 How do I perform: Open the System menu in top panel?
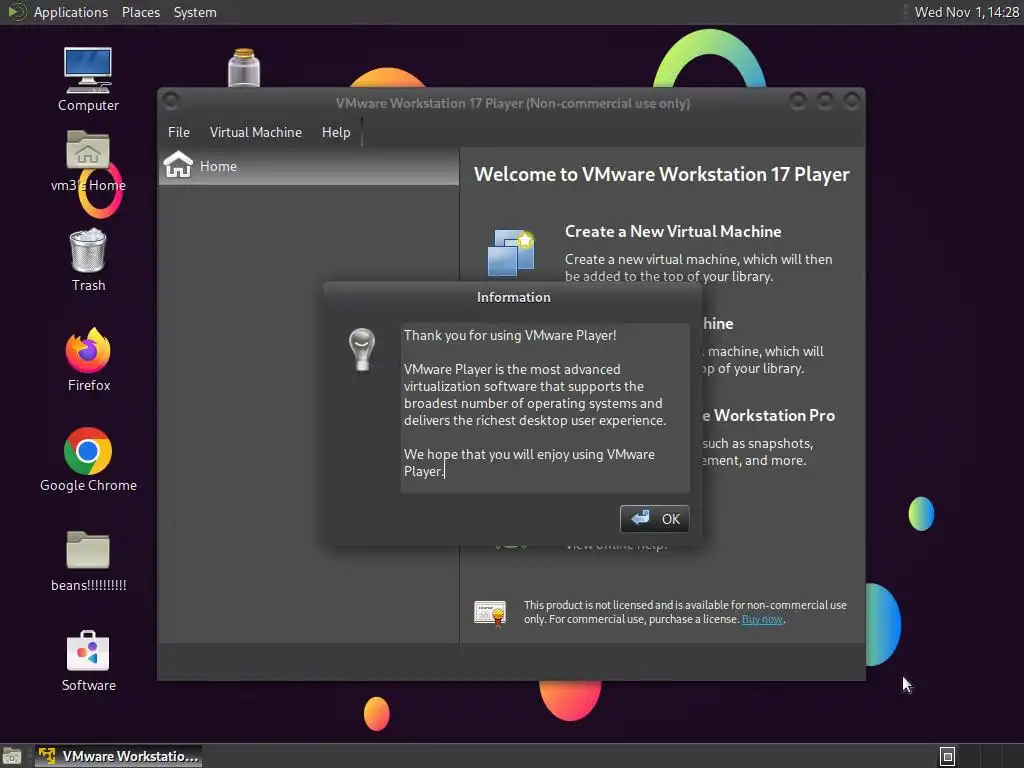tap(195, 12)
